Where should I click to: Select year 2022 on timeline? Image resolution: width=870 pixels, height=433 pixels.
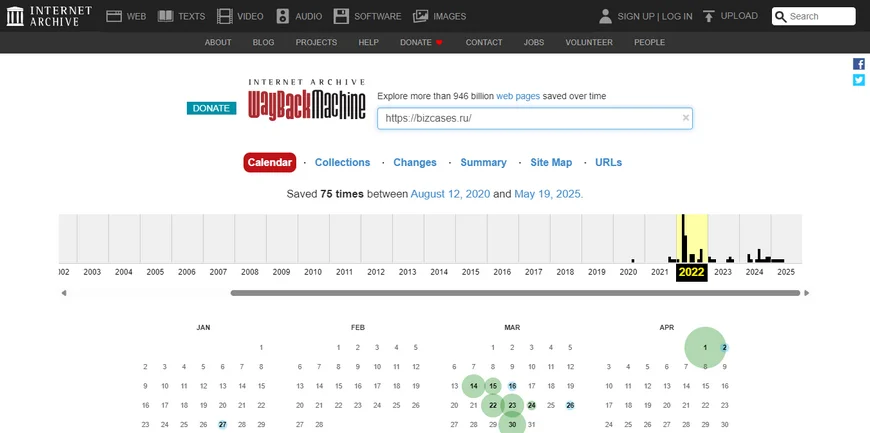tap(691, 272)
